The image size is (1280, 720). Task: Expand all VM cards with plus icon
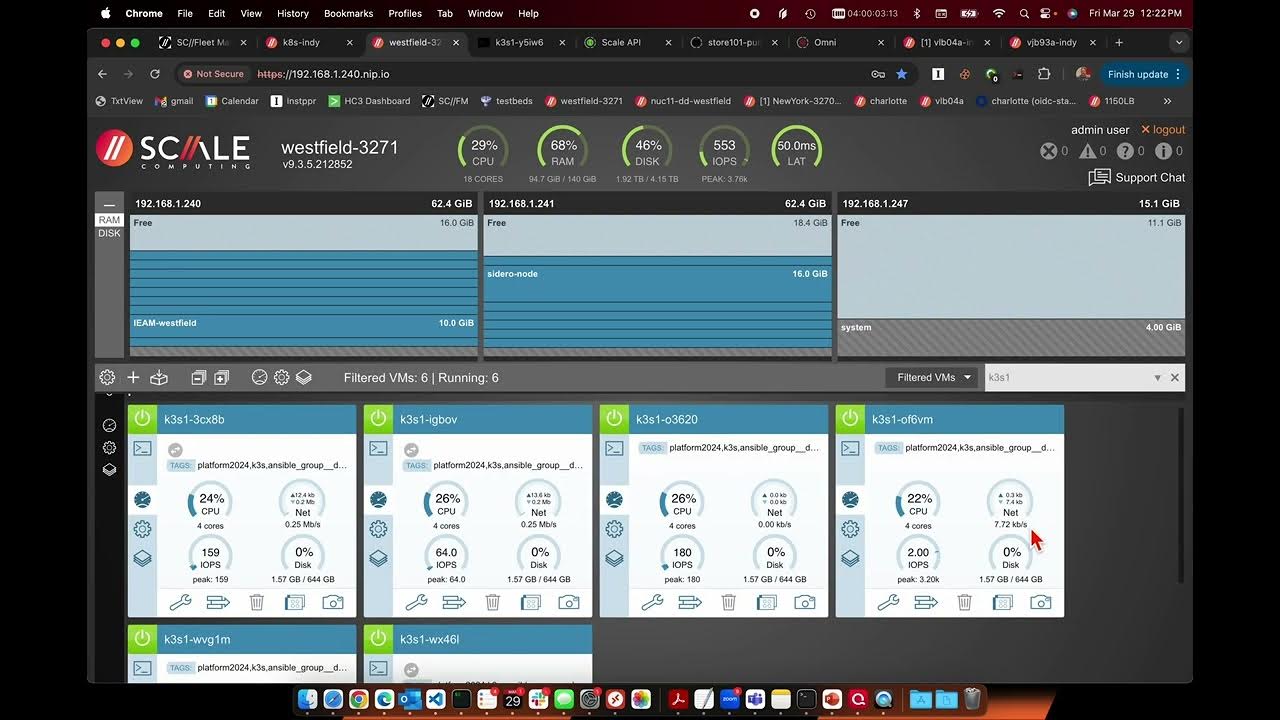pos(221,377)
